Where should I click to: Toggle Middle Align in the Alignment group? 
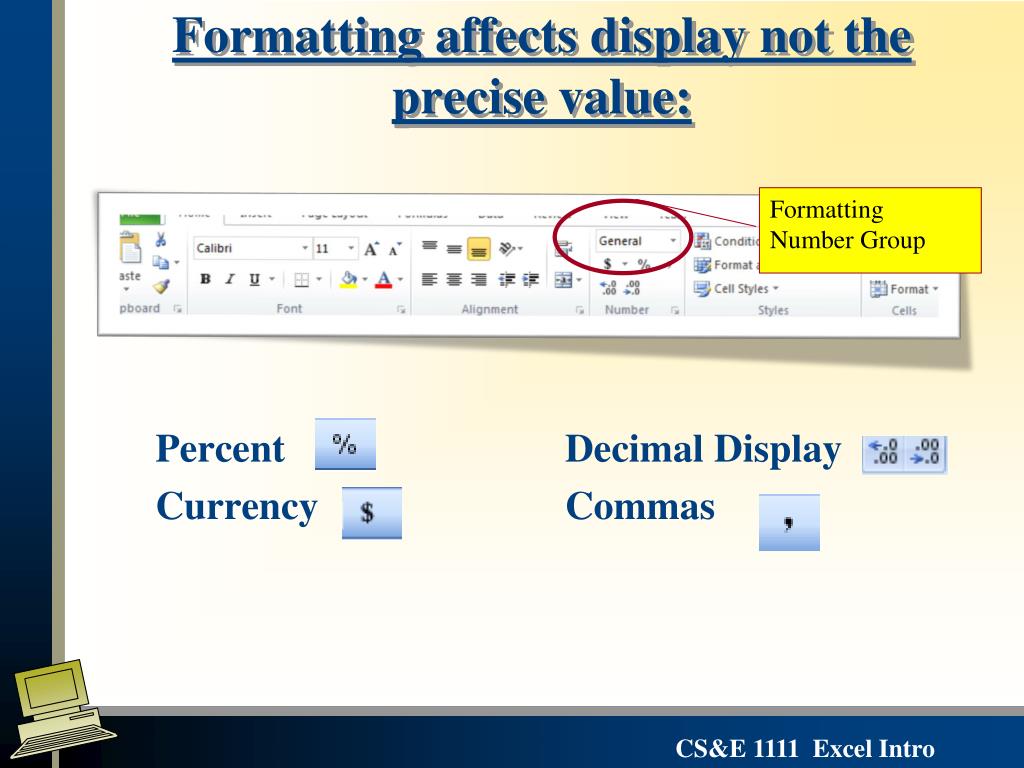tap(454, 248)
